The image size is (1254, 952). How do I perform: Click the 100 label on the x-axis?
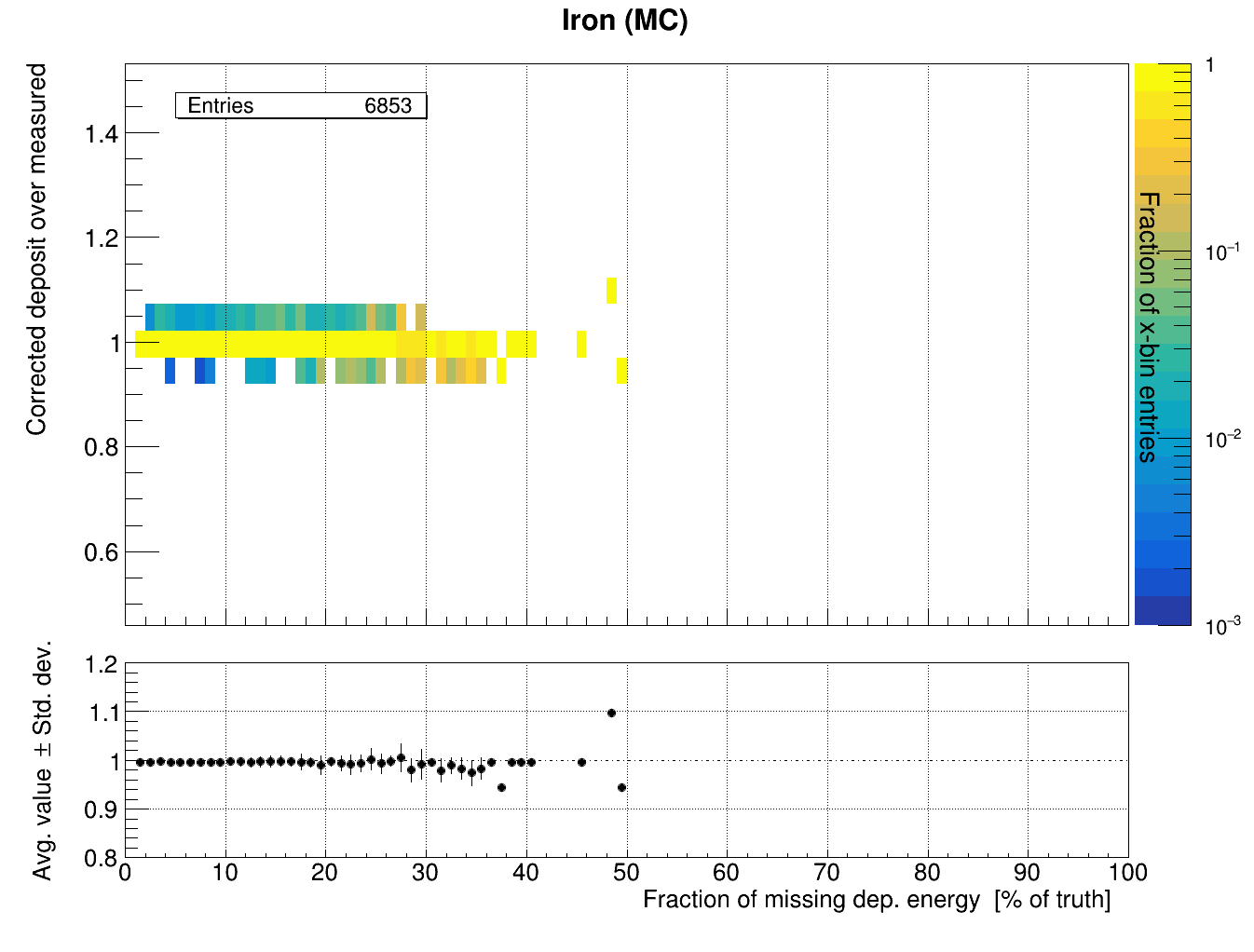[1128, 873]
